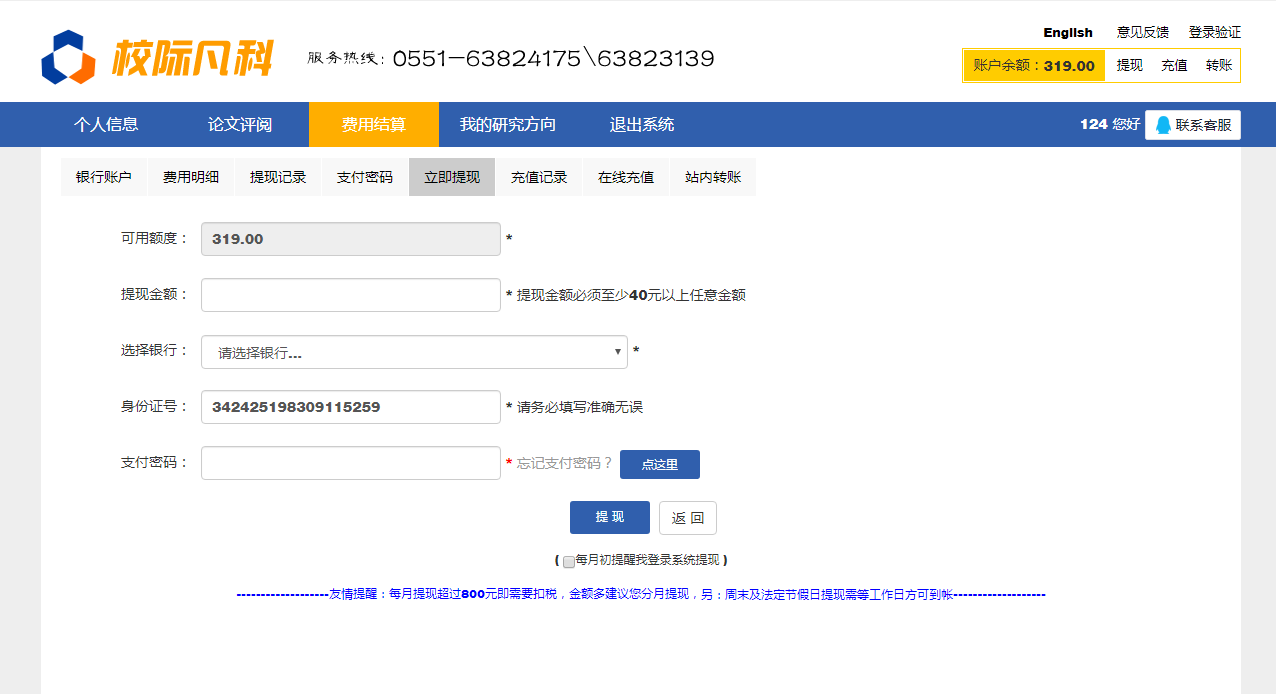Select the 支付密码 tab
1276x694 pixels.
point(365,177)
